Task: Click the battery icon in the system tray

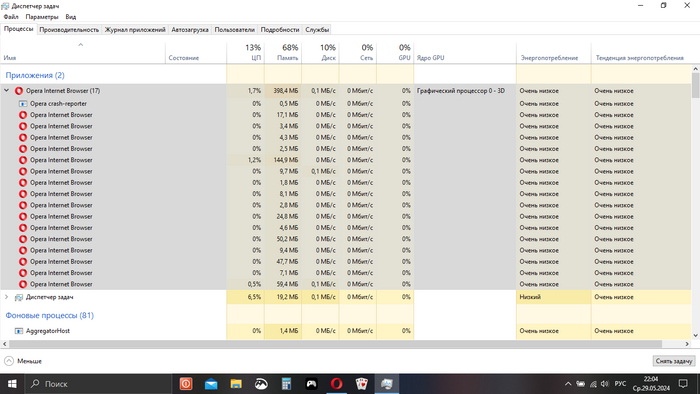Action: [580, 384]
